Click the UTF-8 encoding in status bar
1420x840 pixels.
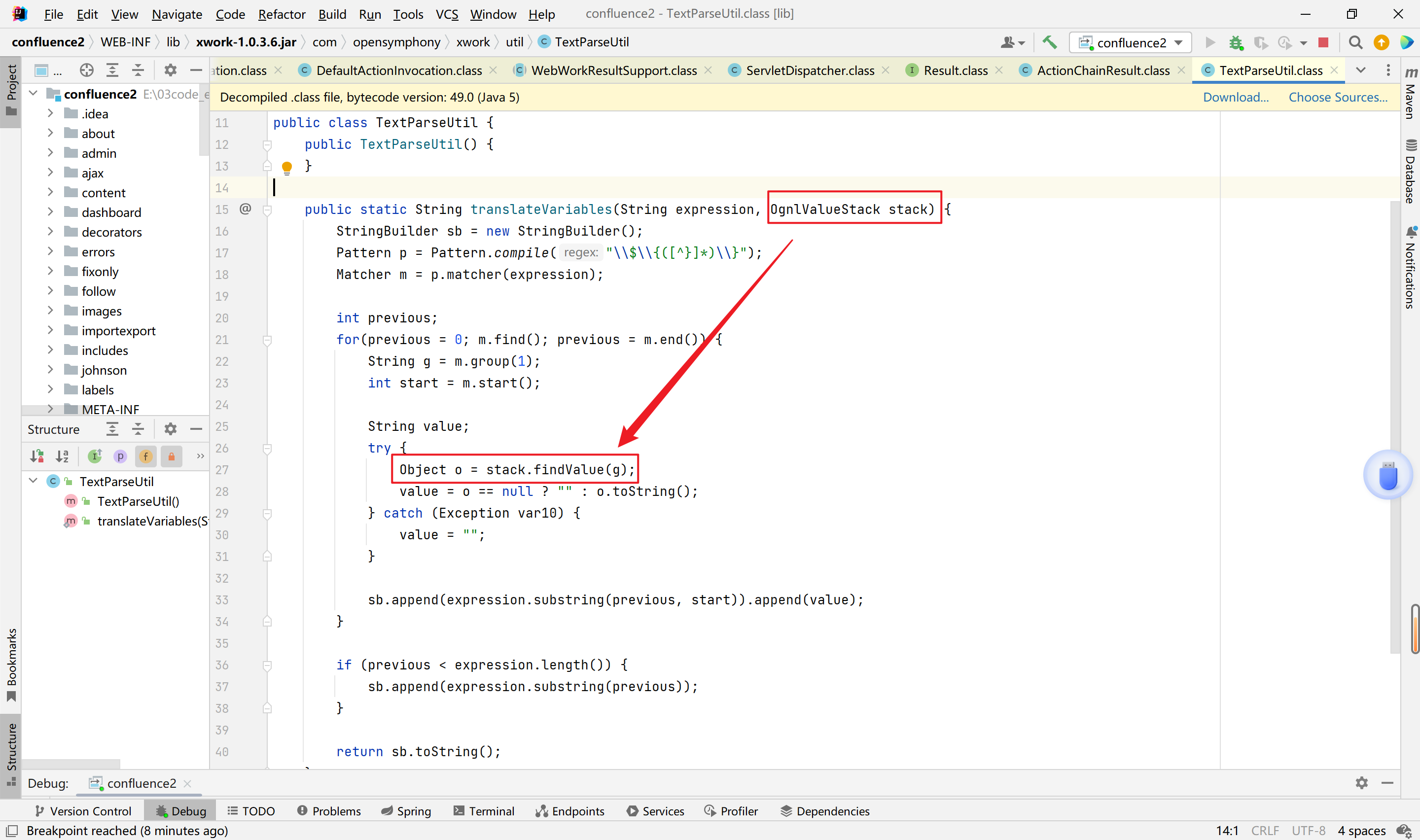[1308, 830]
